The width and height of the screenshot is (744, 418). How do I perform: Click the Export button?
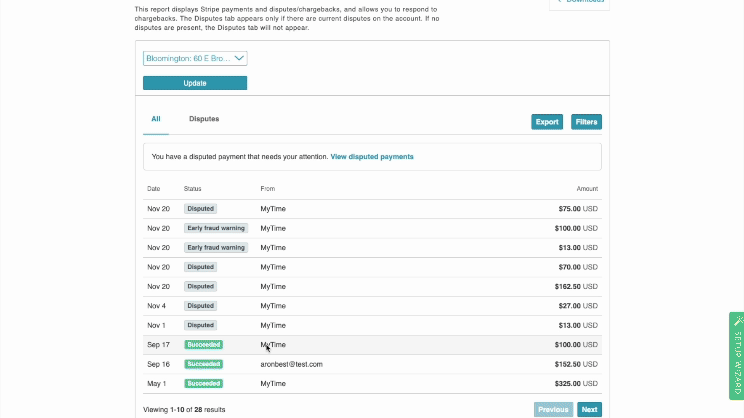(547, 122)
